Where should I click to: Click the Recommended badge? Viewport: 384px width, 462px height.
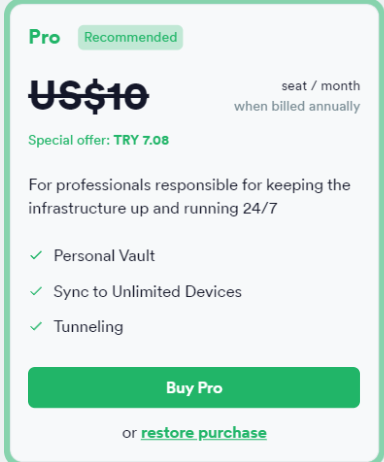(130, 37)
